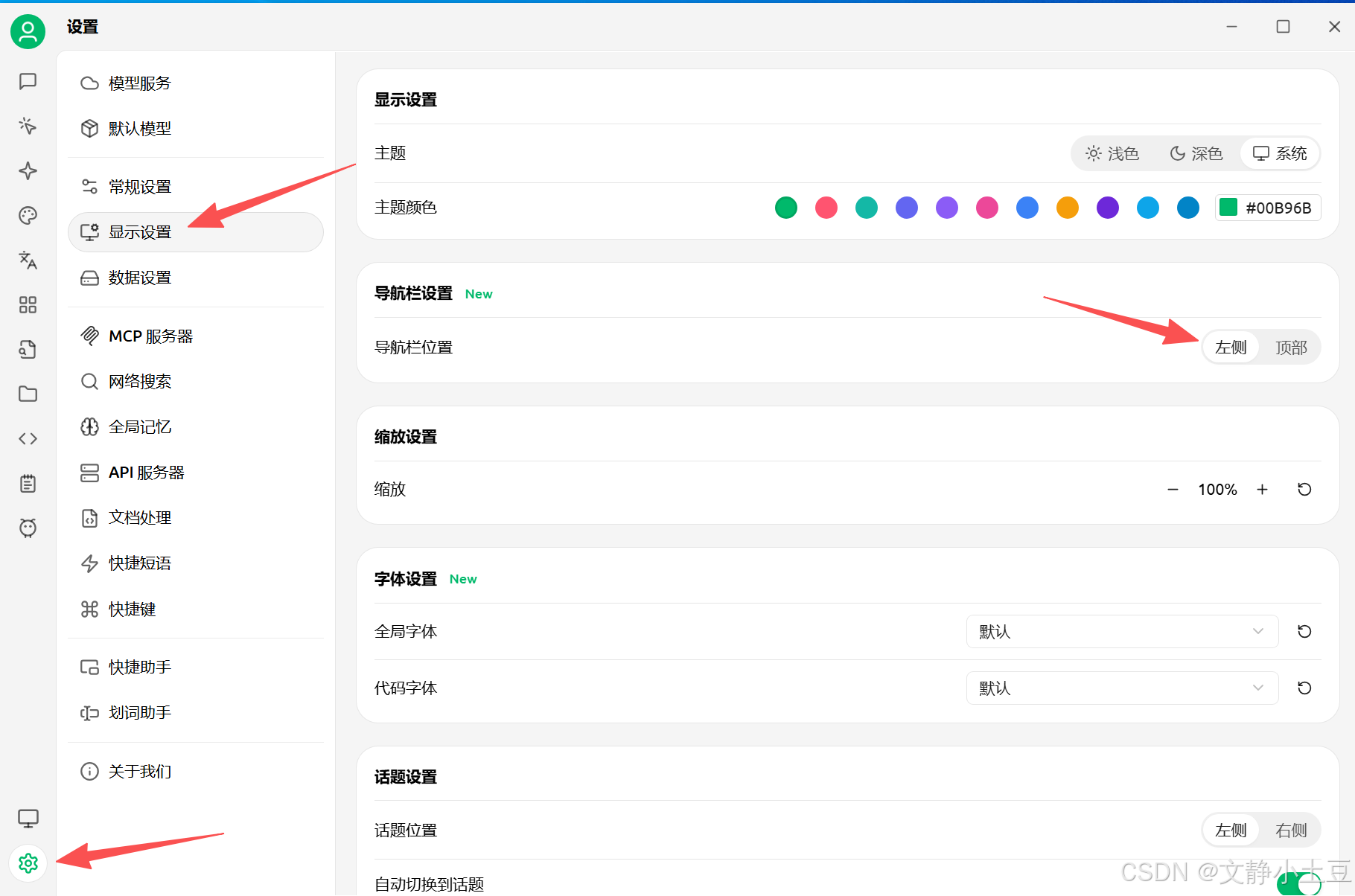This screenshot has height=896, width=1355.
Task: Open 默认模型 settings page
Action: (196, 129)
